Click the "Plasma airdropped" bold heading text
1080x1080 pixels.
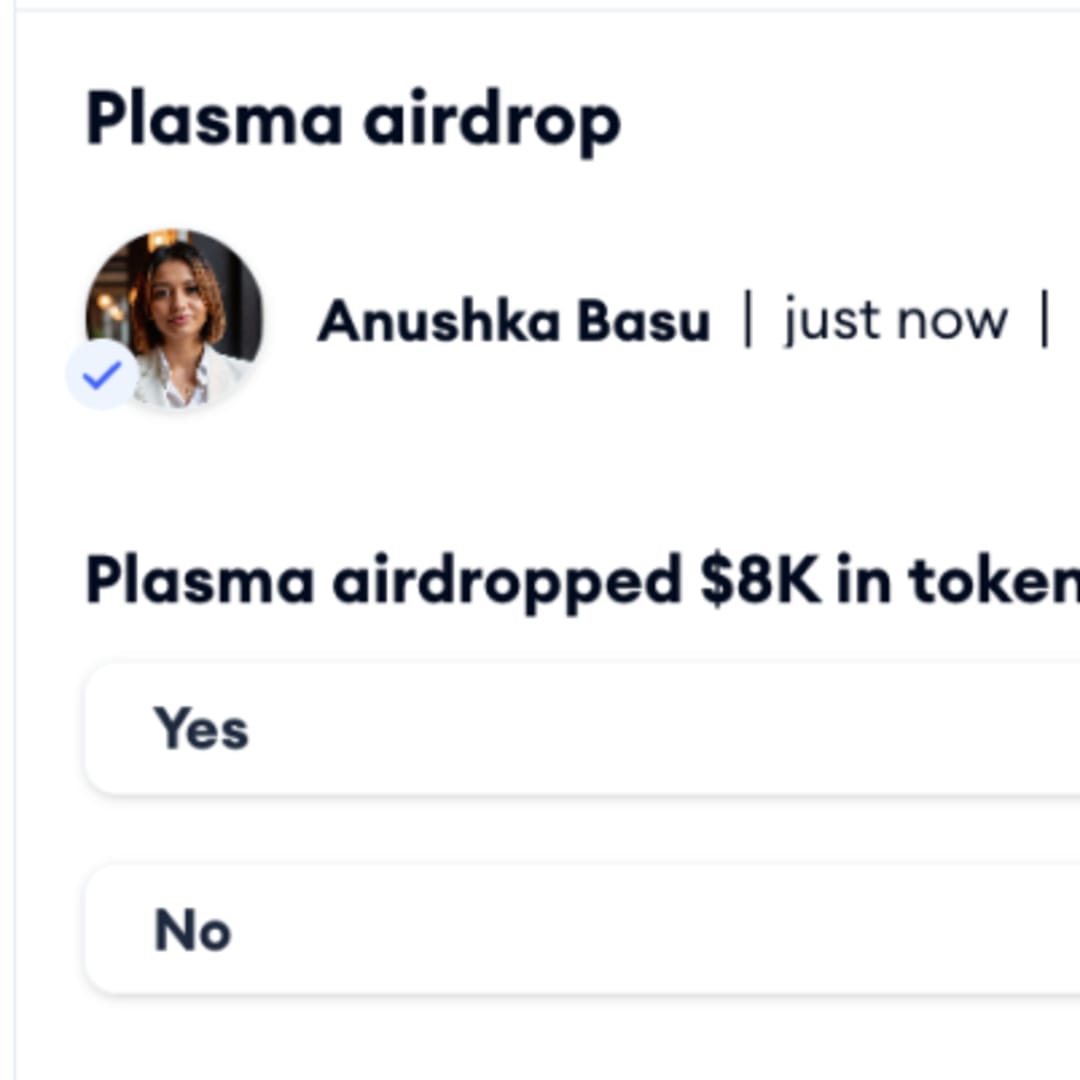click(x=383, y=582)
